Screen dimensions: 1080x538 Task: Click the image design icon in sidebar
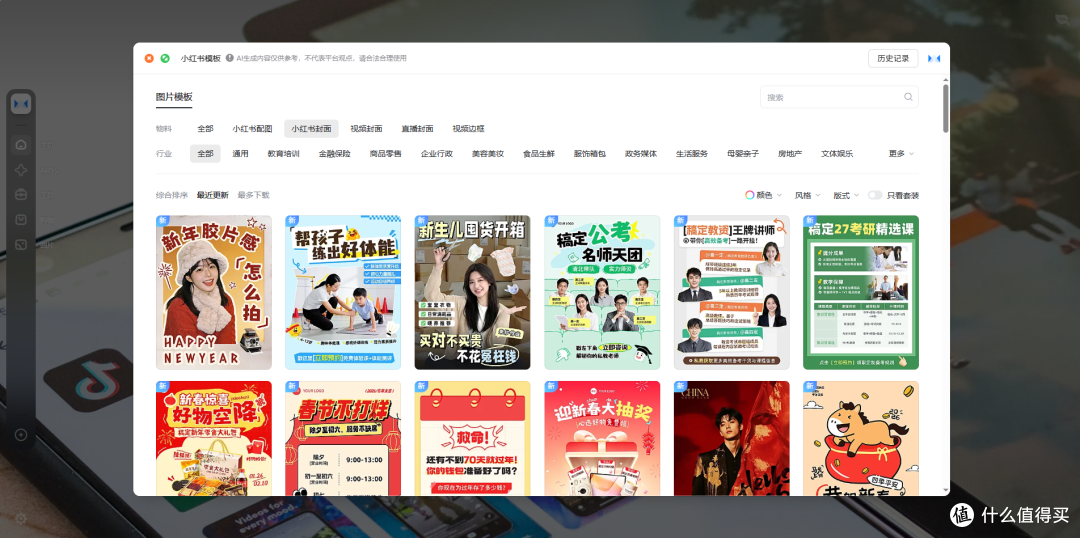pyautogui.click(x=21, y=245)
